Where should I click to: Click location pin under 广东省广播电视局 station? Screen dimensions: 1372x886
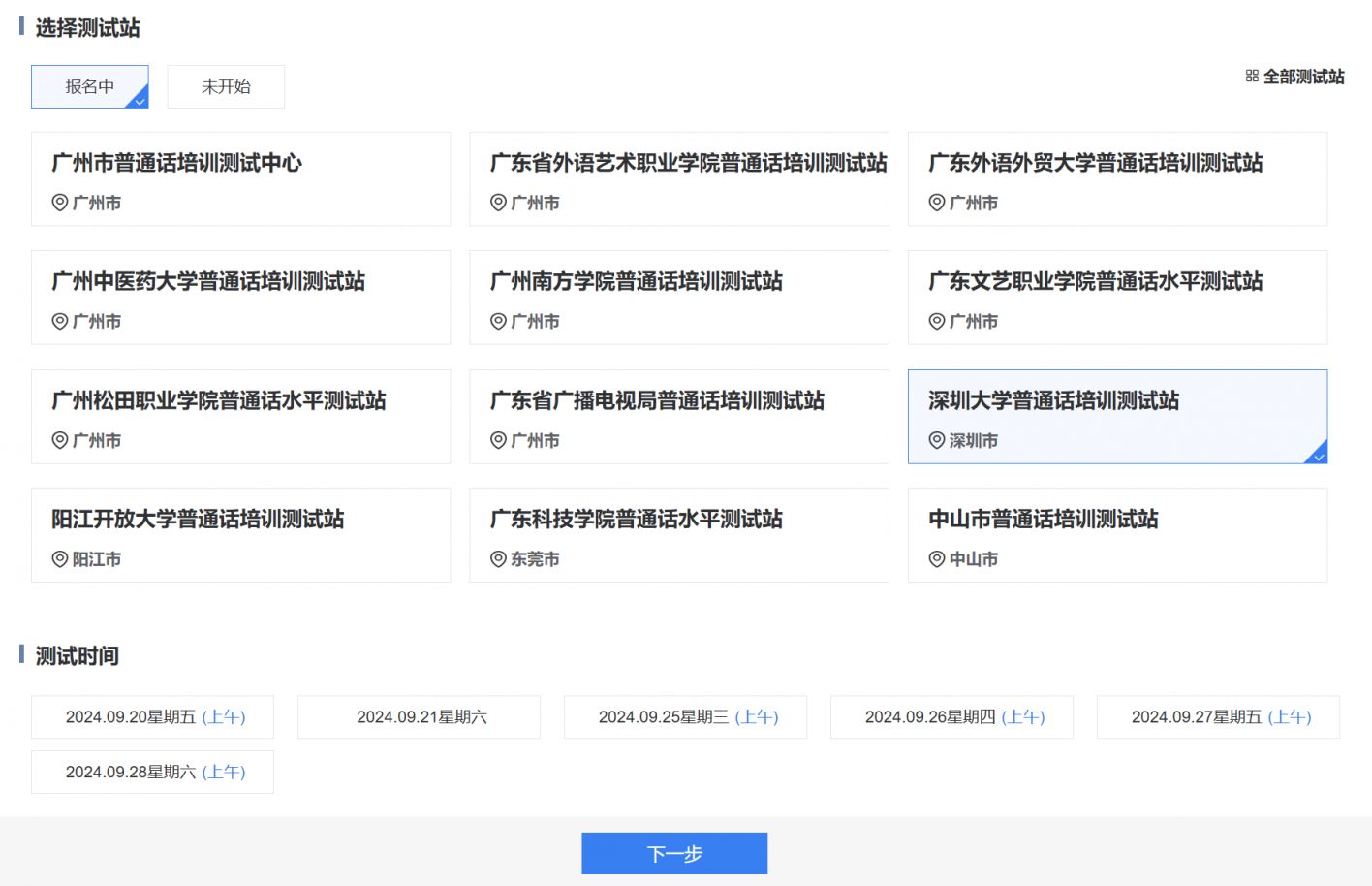498,440
